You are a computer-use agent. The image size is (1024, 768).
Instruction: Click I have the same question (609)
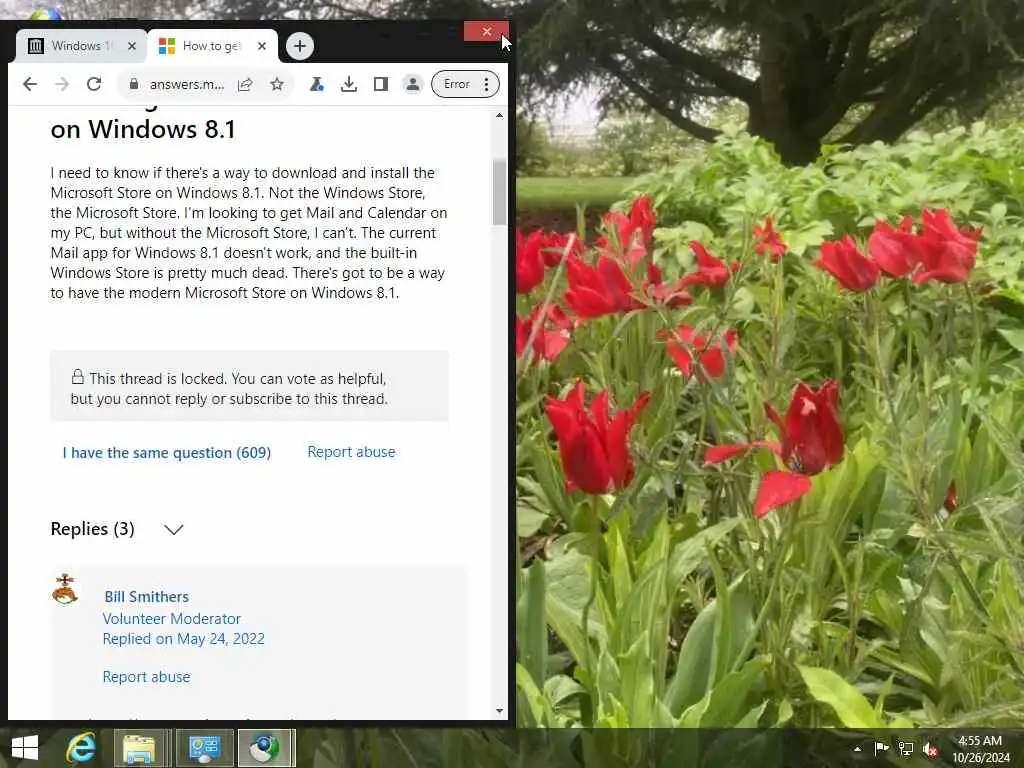coord(167,453)
